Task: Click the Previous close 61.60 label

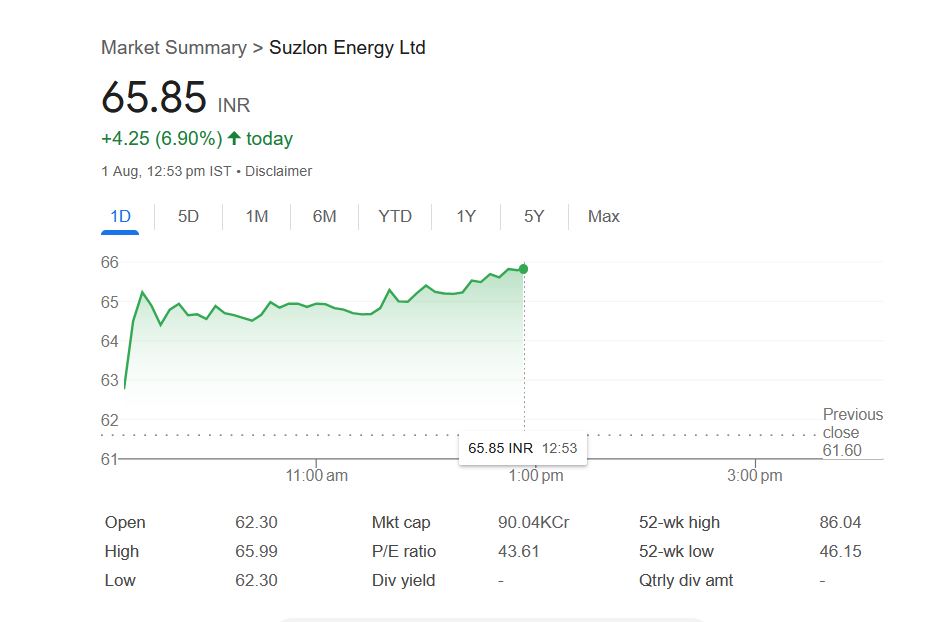Action: [852, 432]
